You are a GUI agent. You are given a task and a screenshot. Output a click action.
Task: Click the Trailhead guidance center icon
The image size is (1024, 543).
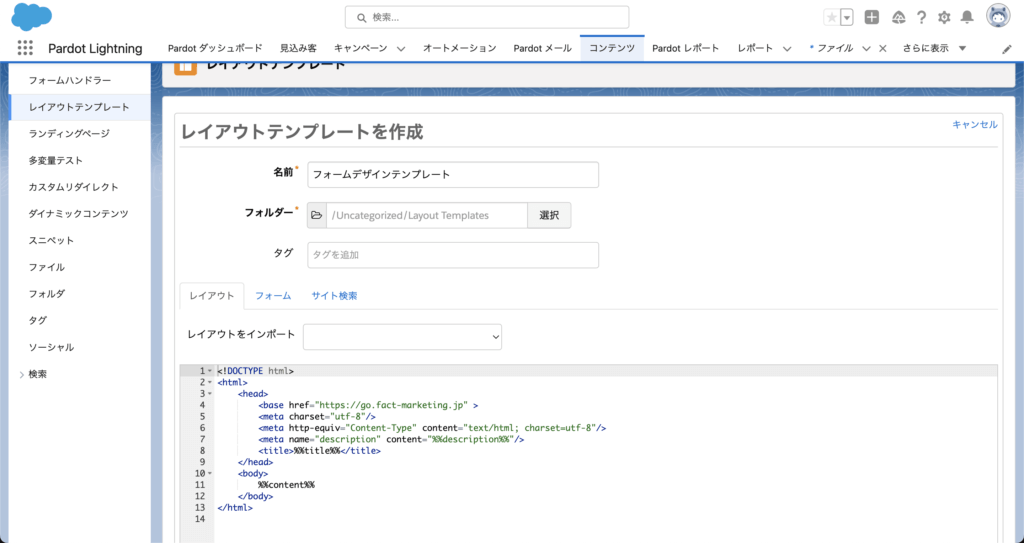click(897, 17)
